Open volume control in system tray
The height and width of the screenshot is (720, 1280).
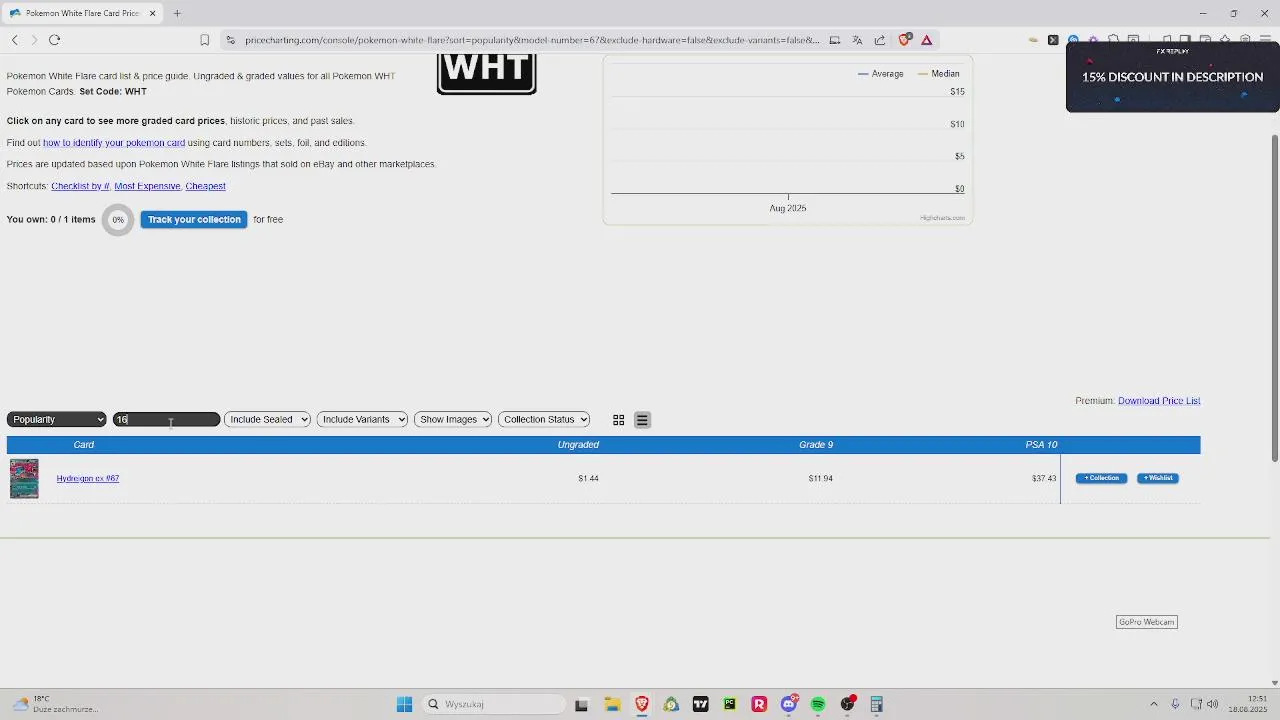click(1213, 704)
